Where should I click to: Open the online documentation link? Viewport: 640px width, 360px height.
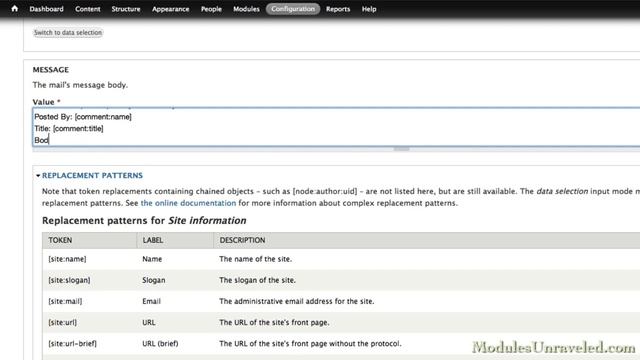[x=188, y=203]
